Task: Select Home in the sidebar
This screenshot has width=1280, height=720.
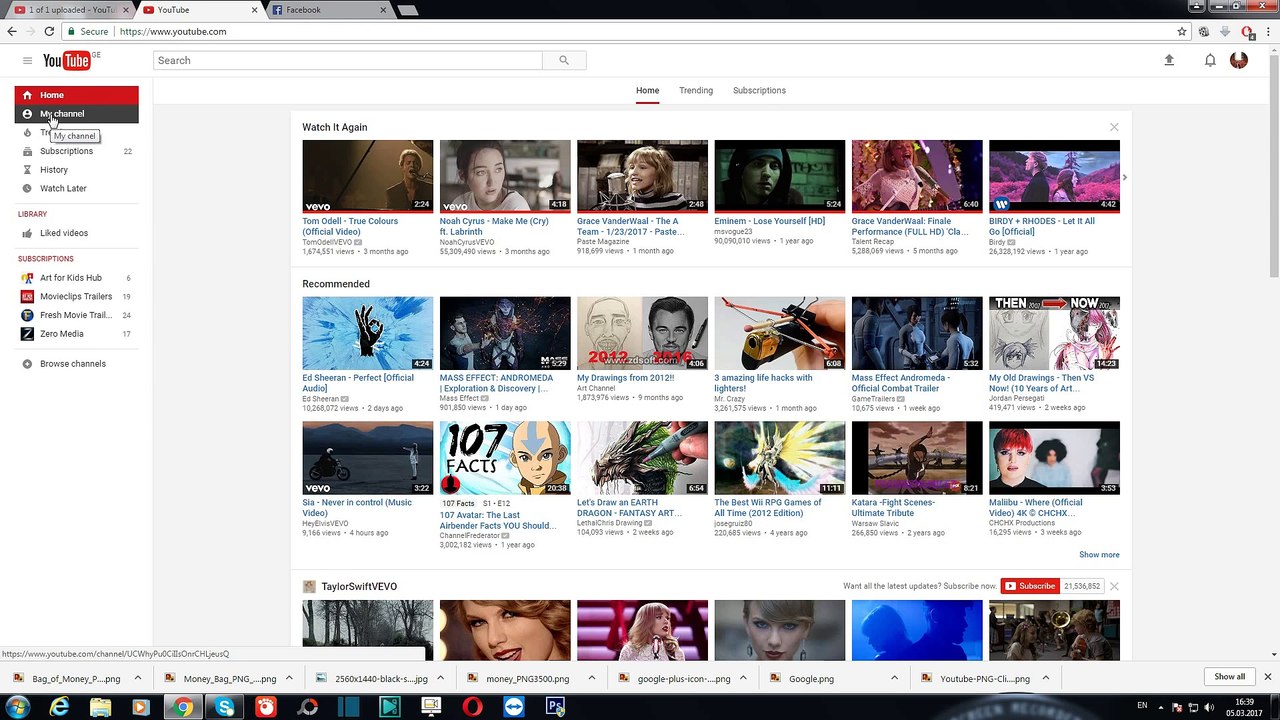Action: (x=77, y=95)
